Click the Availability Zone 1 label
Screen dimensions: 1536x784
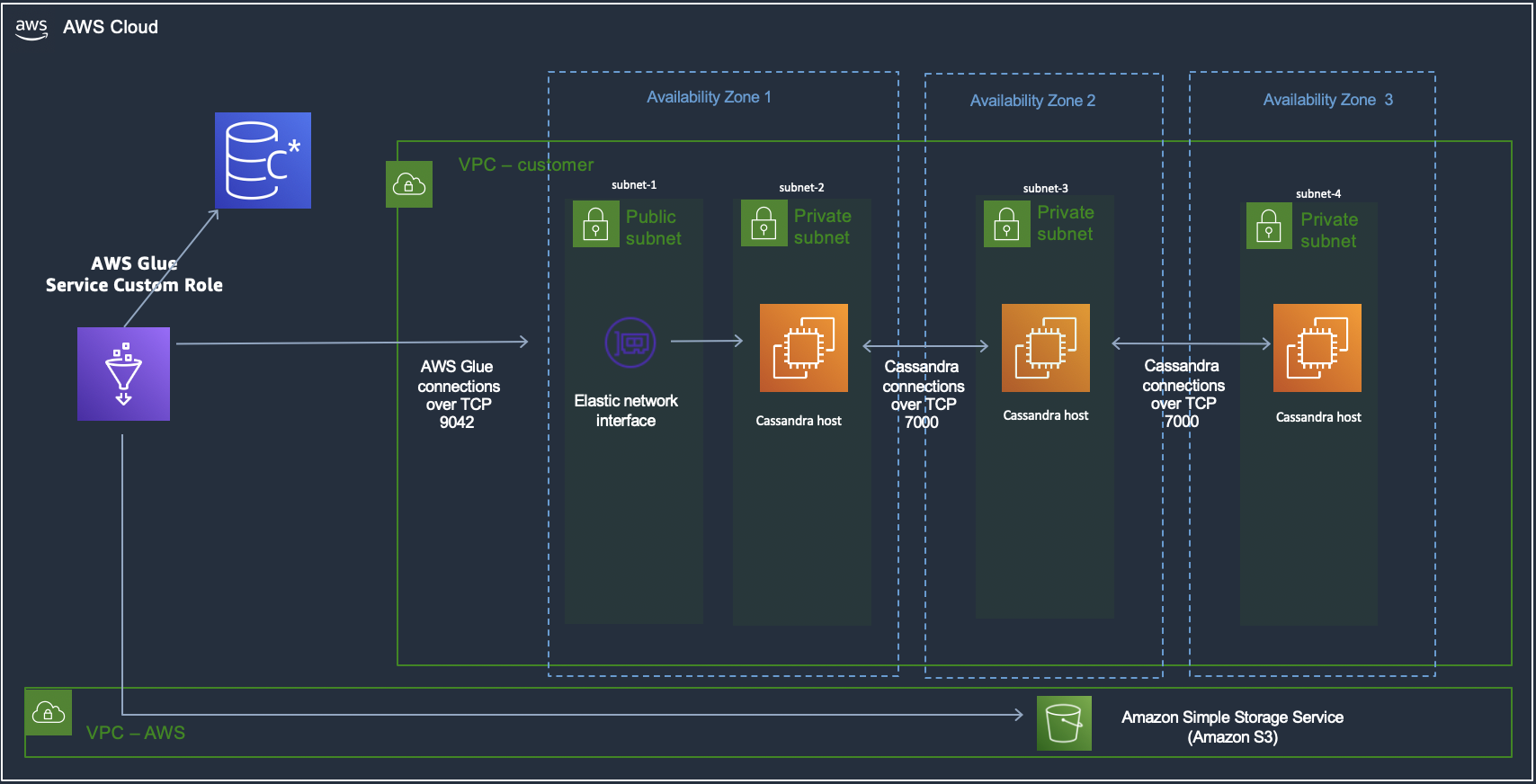pyautogui.click(x=710, y=97)
